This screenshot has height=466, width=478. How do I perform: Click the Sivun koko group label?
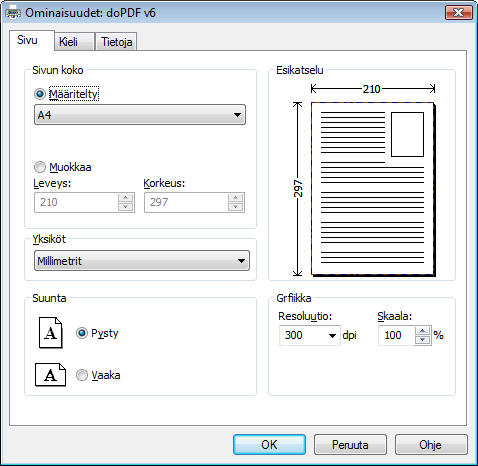click(58, 70)
